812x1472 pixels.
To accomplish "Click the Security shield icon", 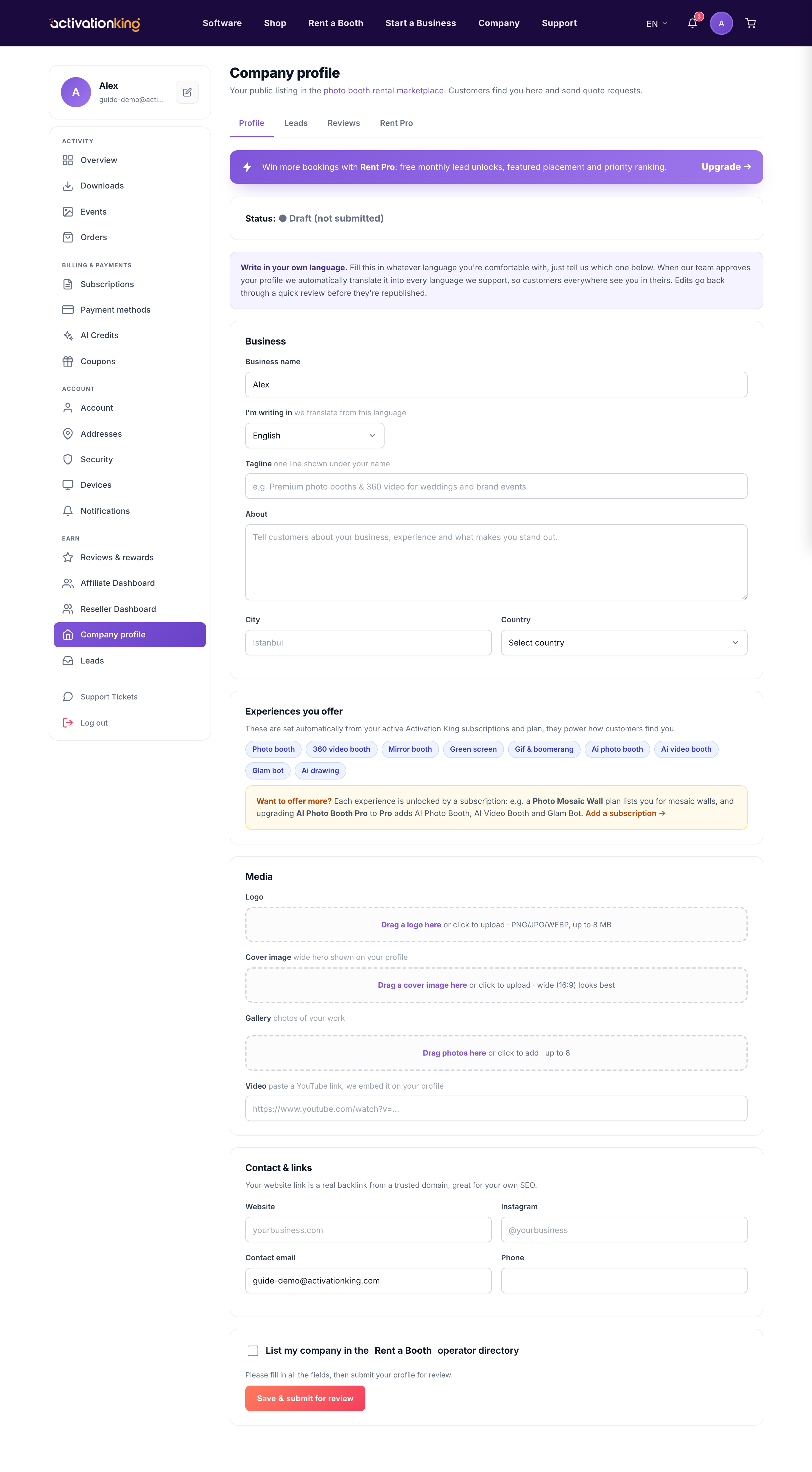I will (68, 459).
